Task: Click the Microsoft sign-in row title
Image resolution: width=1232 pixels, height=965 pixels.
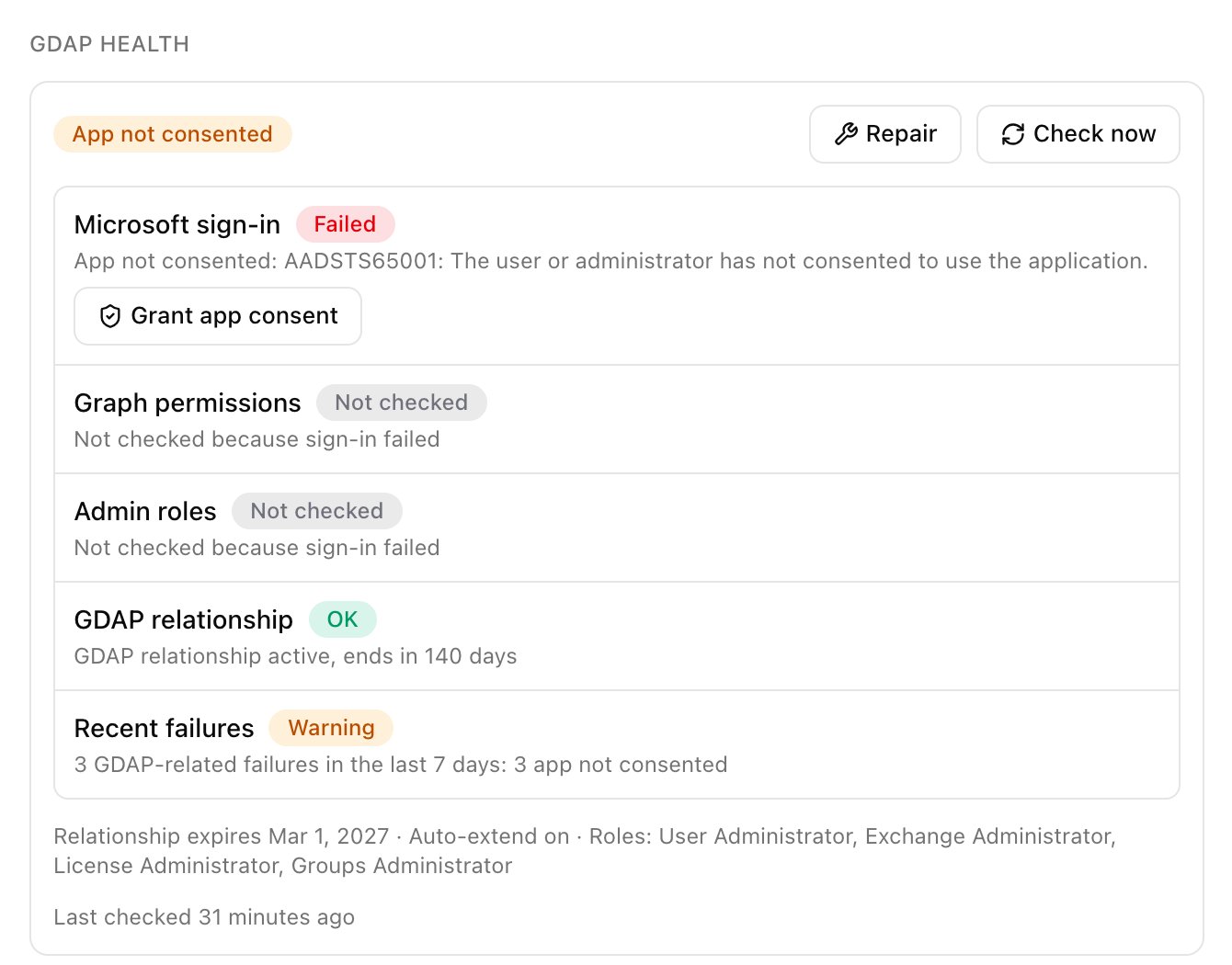Action: [x=177, y=224]
